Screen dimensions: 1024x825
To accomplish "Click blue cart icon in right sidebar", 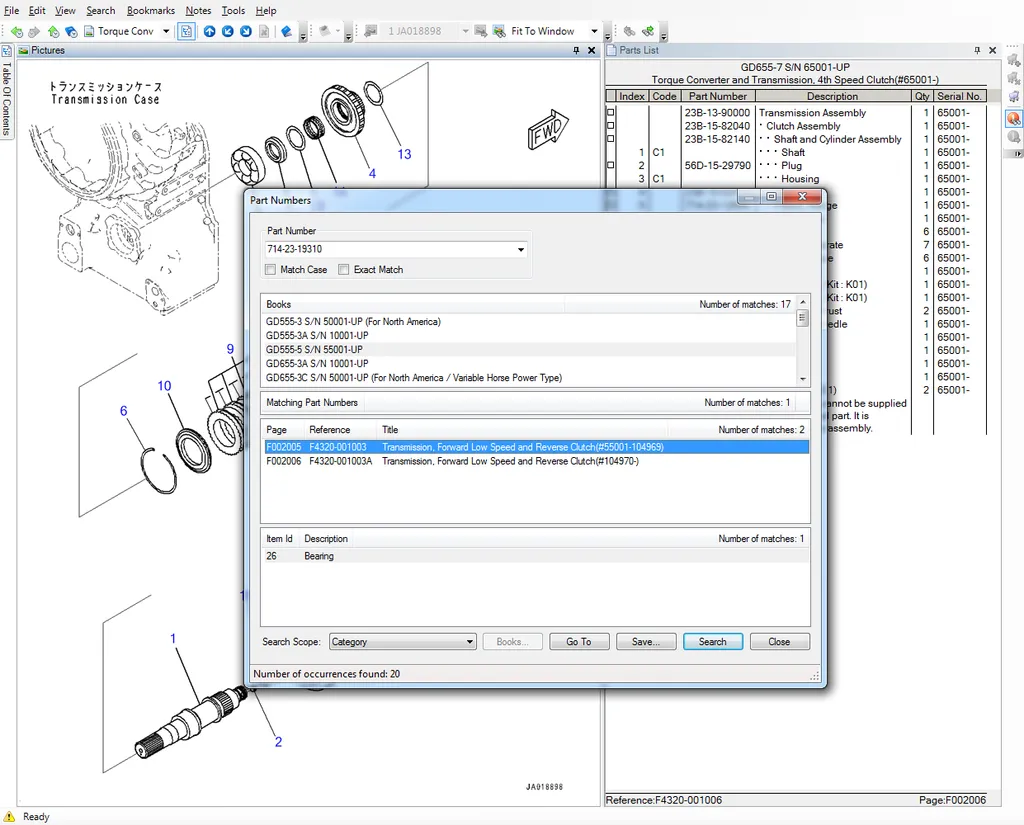I will pos(1014,97).
